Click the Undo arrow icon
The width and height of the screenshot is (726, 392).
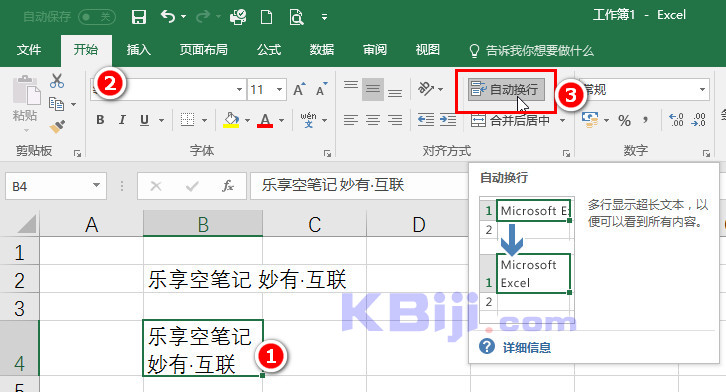[x=168, y=17]
